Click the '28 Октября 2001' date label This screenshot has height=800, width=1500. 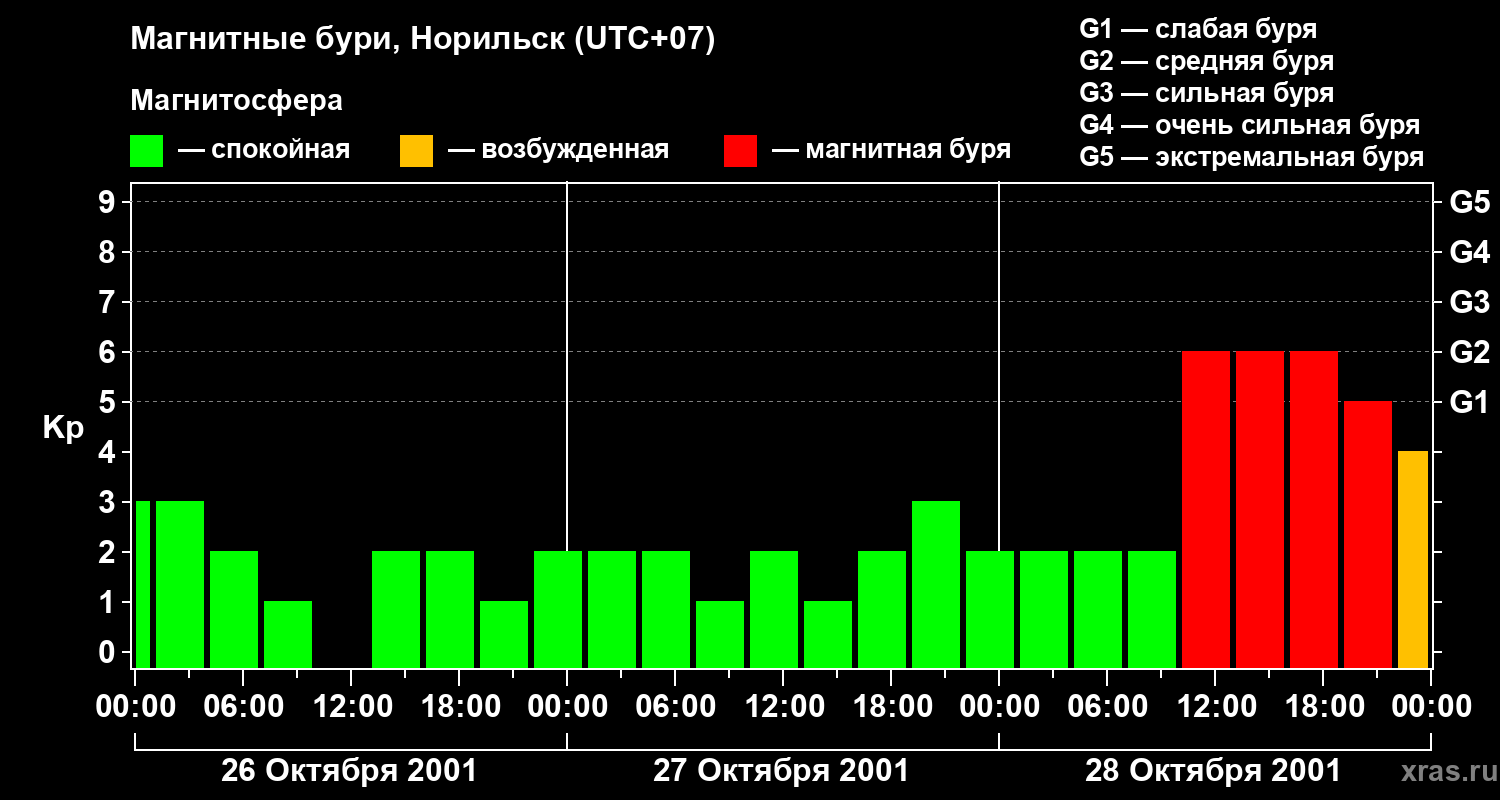[x=1213, y=771]
